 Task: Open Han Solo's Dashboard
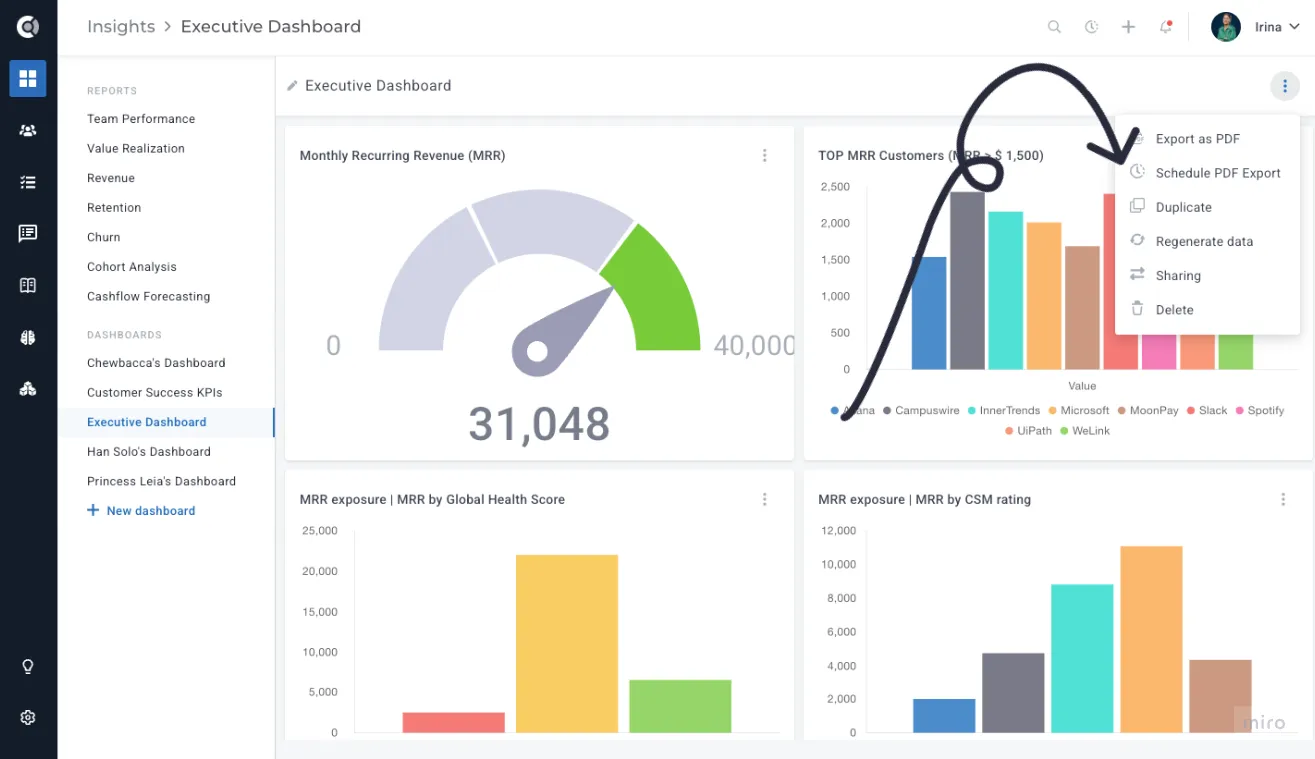coord(149,452)
